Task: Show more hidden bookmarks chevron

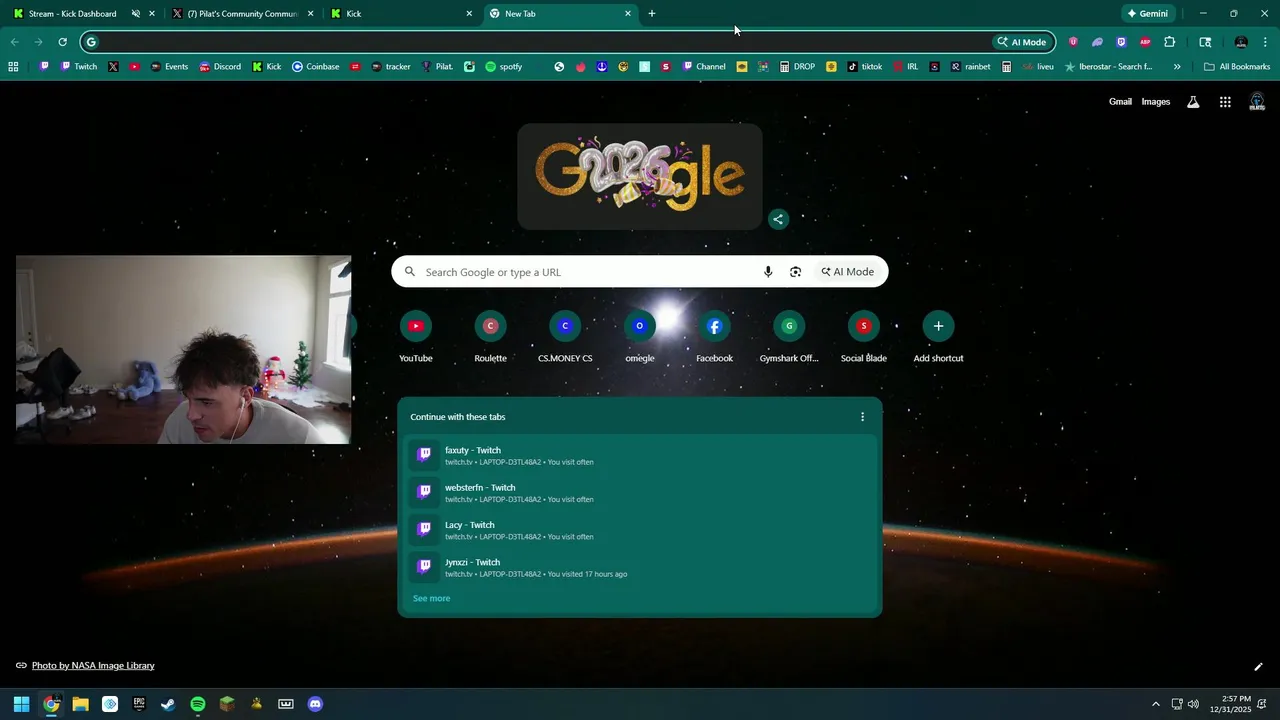Action: coord(1177,67)
